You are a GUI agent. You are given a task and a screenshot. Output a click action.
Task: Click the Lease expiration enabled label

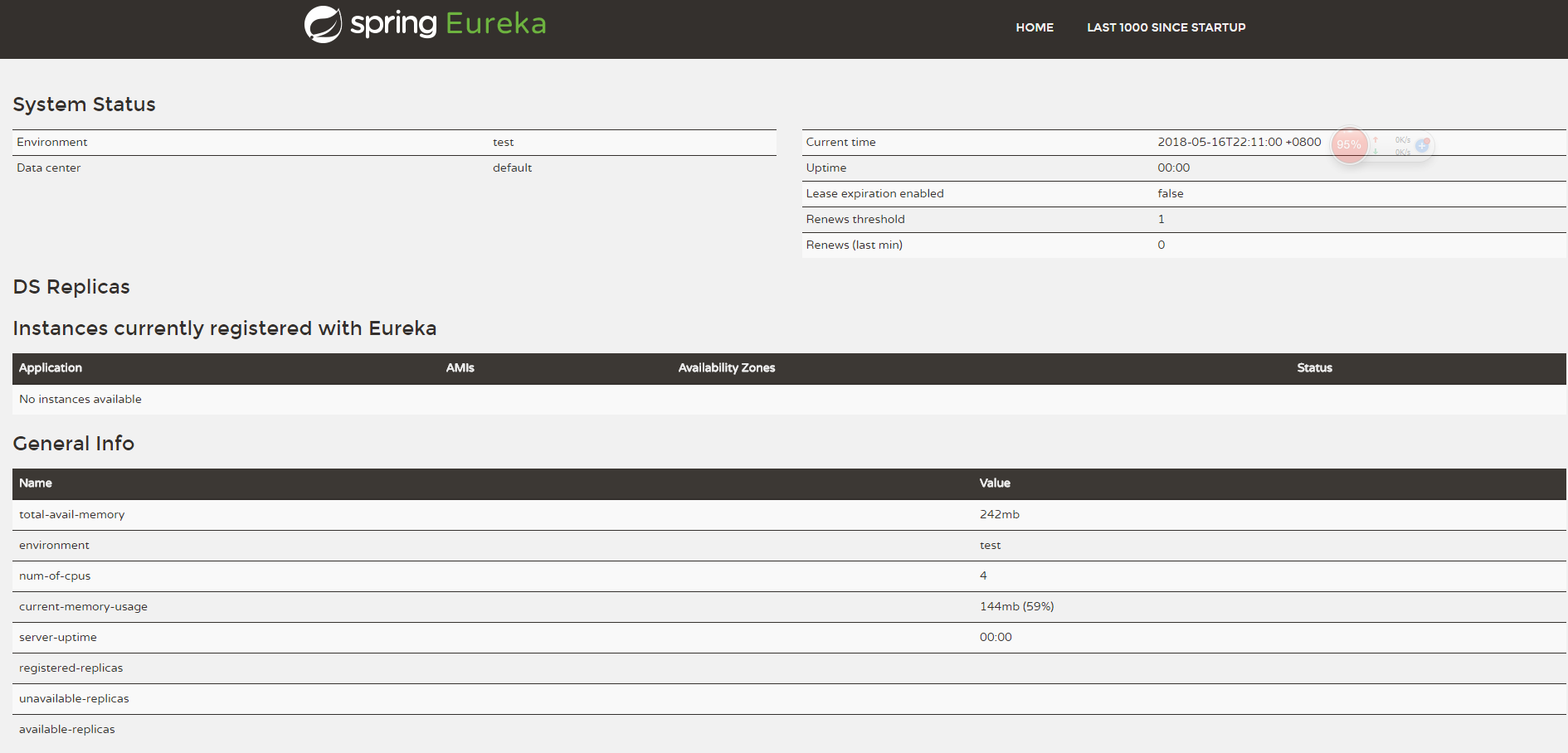pos(874,194)
